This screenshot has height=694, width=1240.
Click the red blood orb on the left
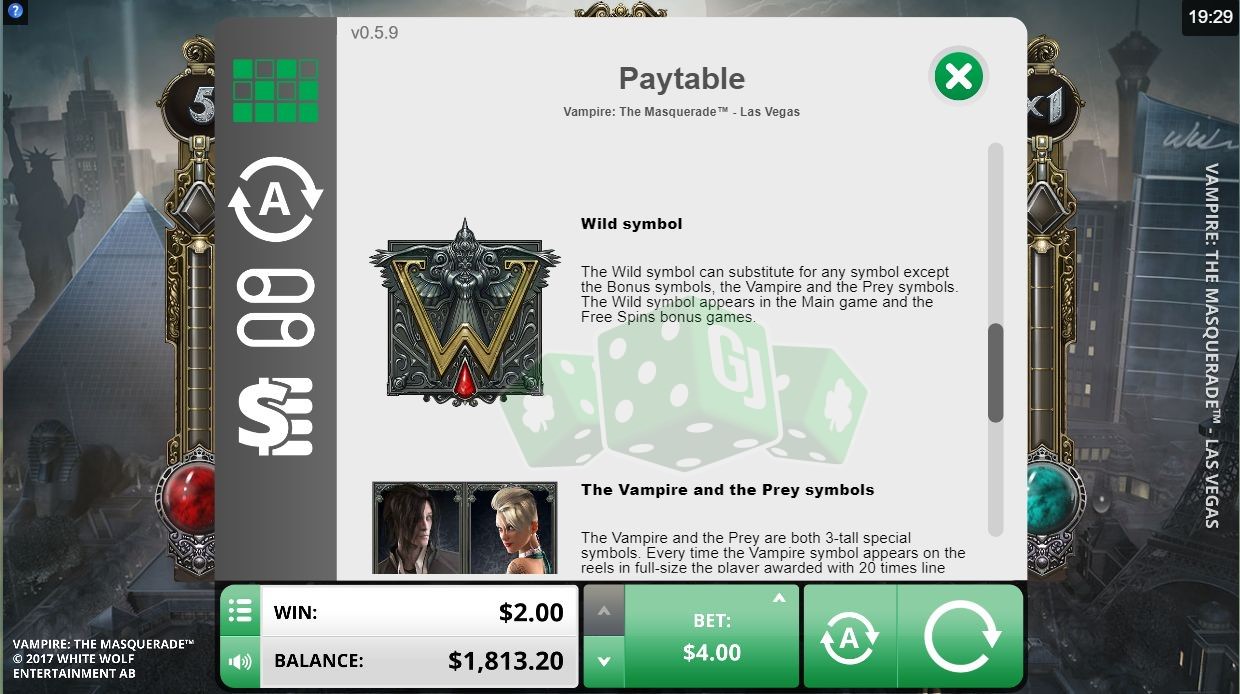pyautogui.click(x=188, y=497)
